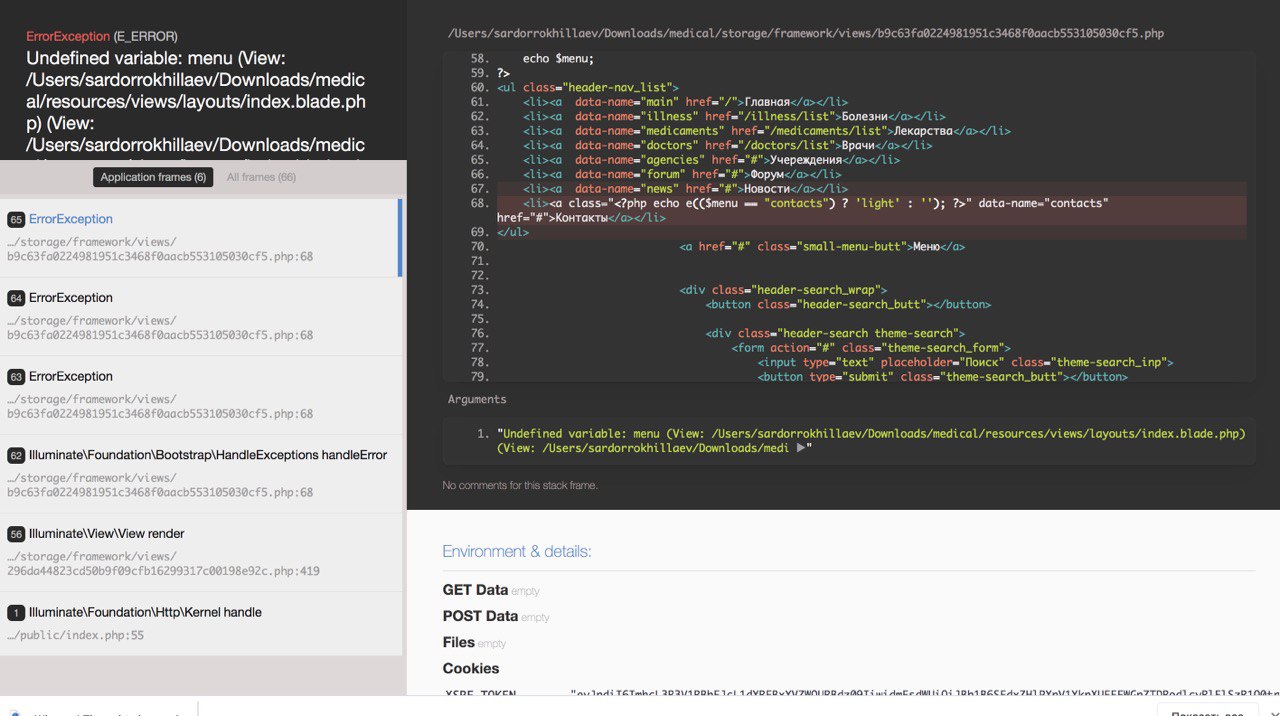Open frame 62 HandleExceptions handleError
The height and width of the screenshot is (716, 1280).
tap(199, 474)
